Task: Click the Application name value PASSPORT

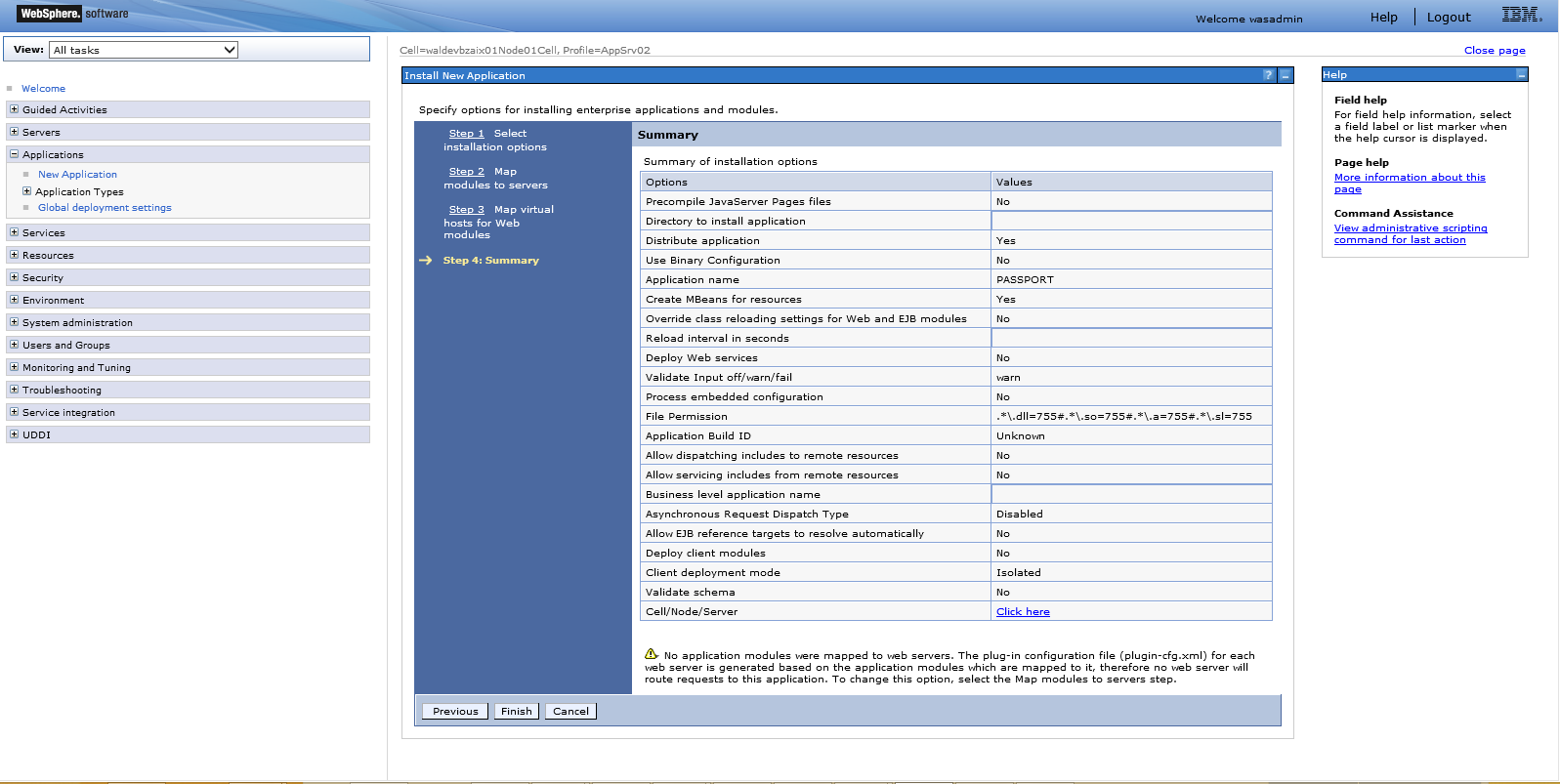Action: tap(1025, 280)
